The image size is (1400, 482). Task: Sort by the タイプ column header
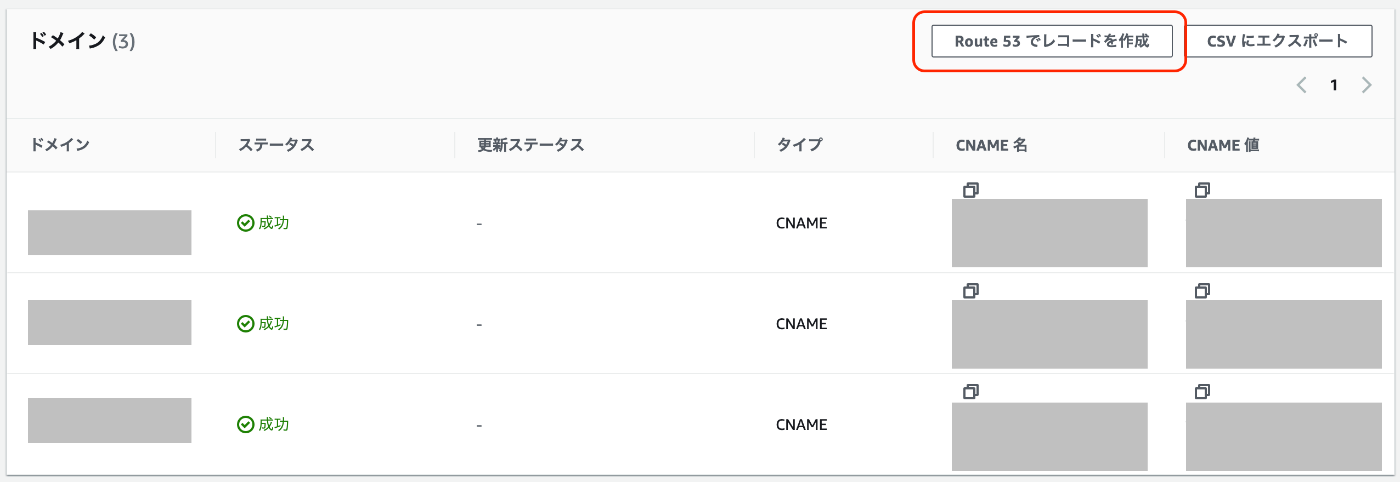tap(799, 145)
